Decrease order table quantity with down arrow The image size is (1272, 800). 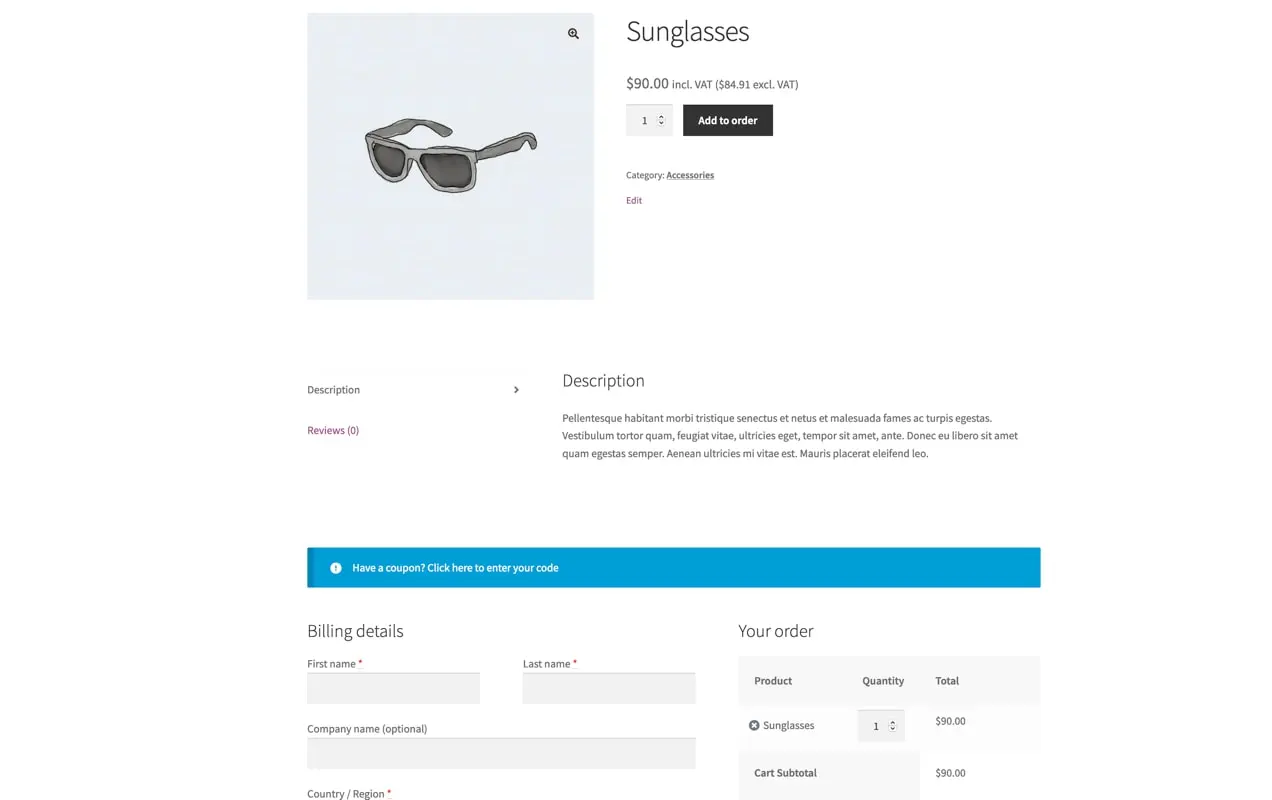tap(893, 729)
